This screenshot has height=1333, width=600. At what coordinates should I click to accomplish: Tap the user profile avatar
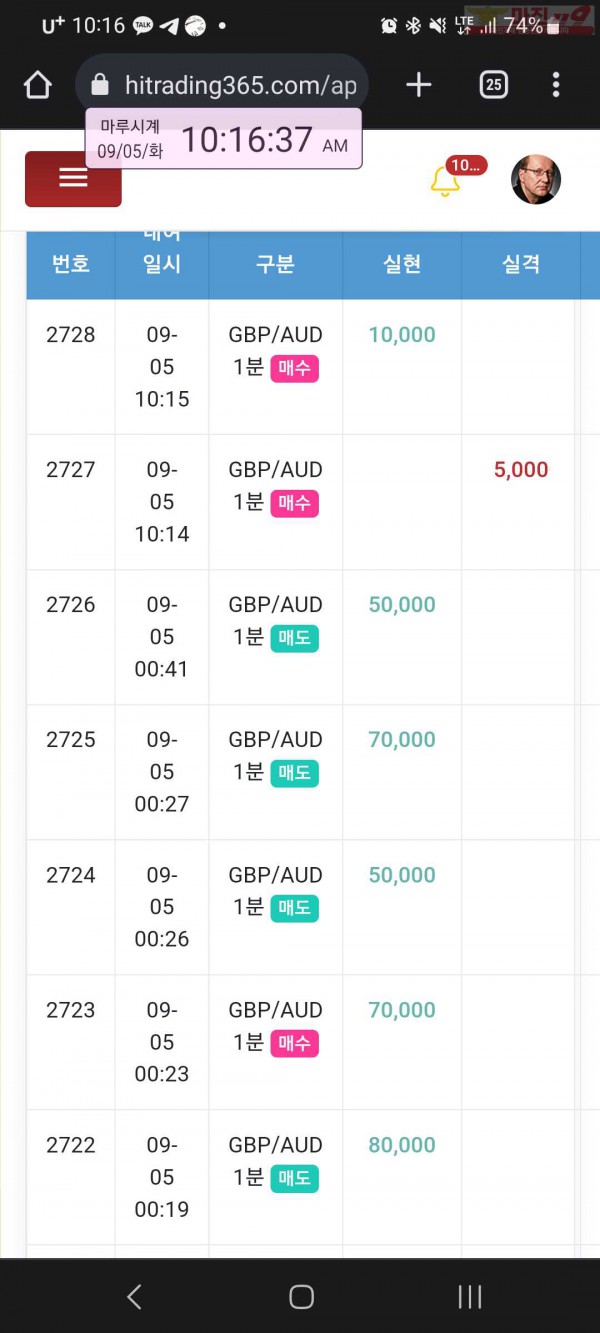(x=536, y=180)
